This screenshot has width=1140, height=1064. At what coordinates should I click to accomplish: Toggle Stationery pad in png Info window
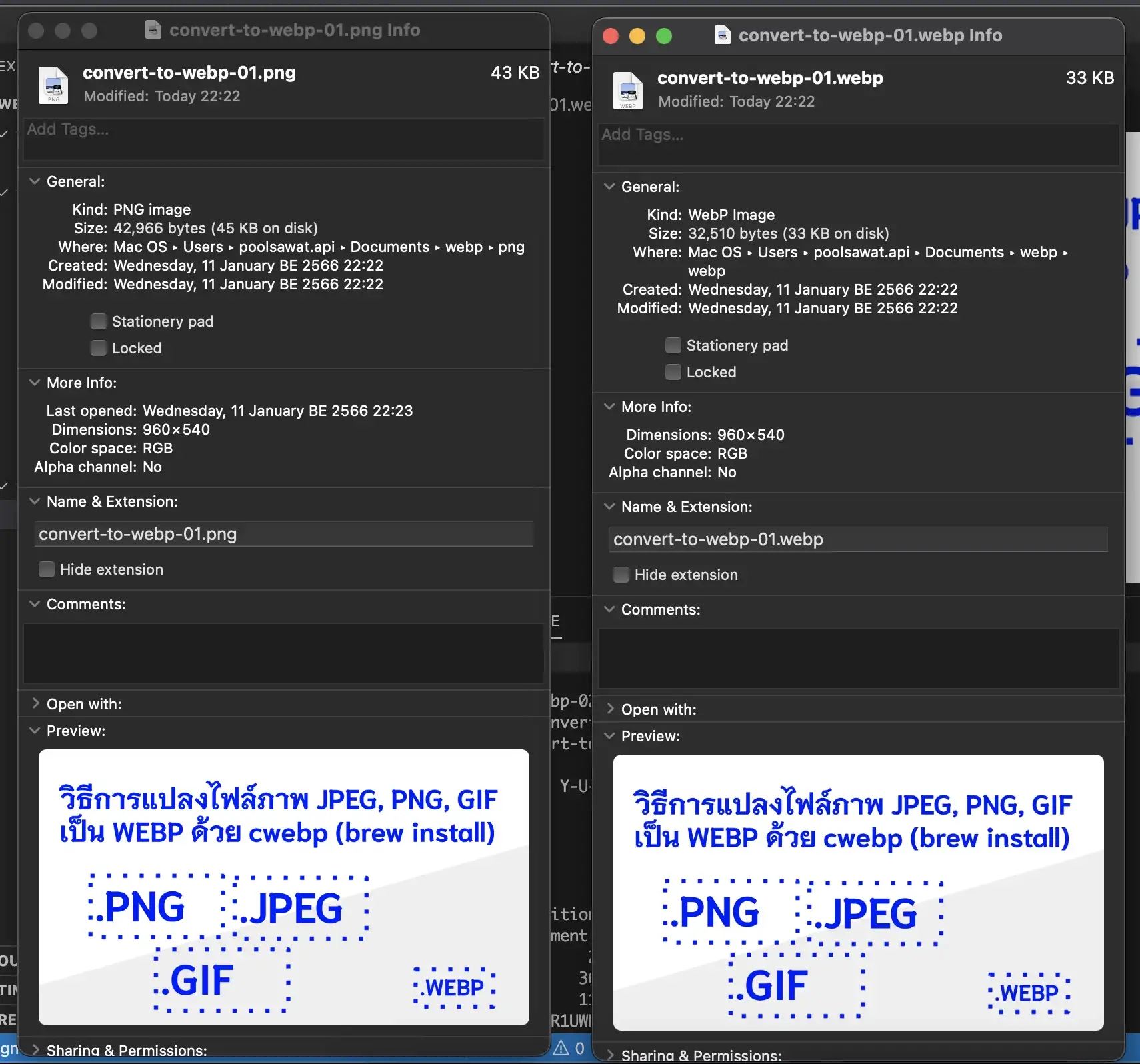click(99, 321)
